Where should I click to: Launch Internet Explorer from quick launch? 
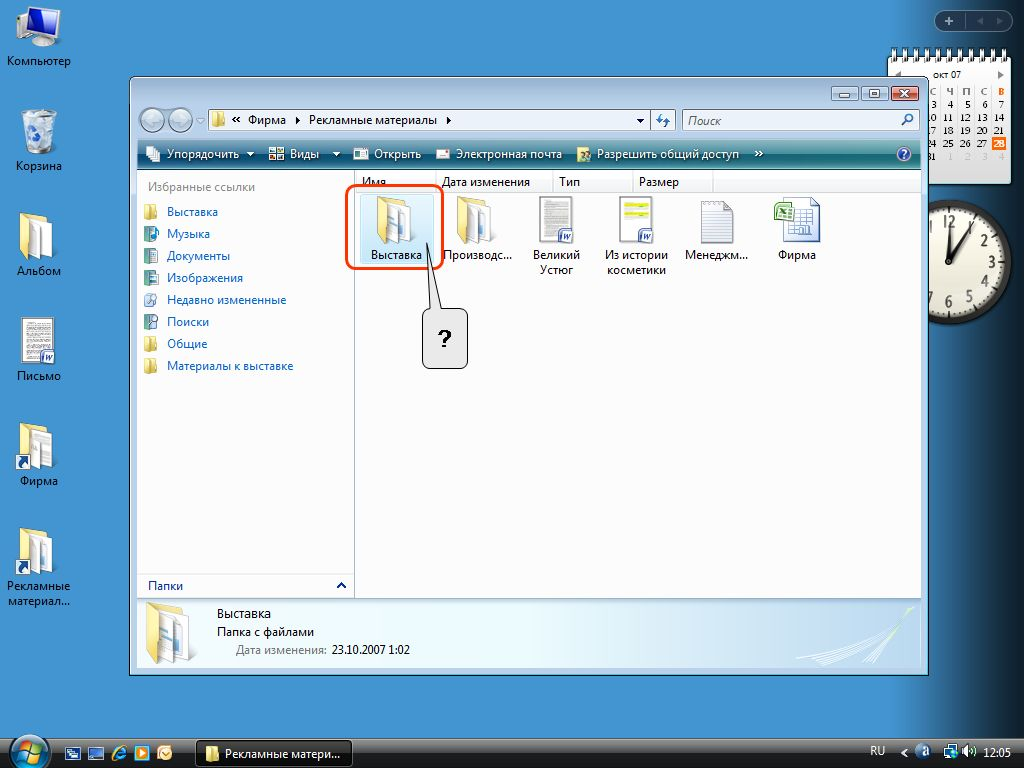click(x=119, y=753)
